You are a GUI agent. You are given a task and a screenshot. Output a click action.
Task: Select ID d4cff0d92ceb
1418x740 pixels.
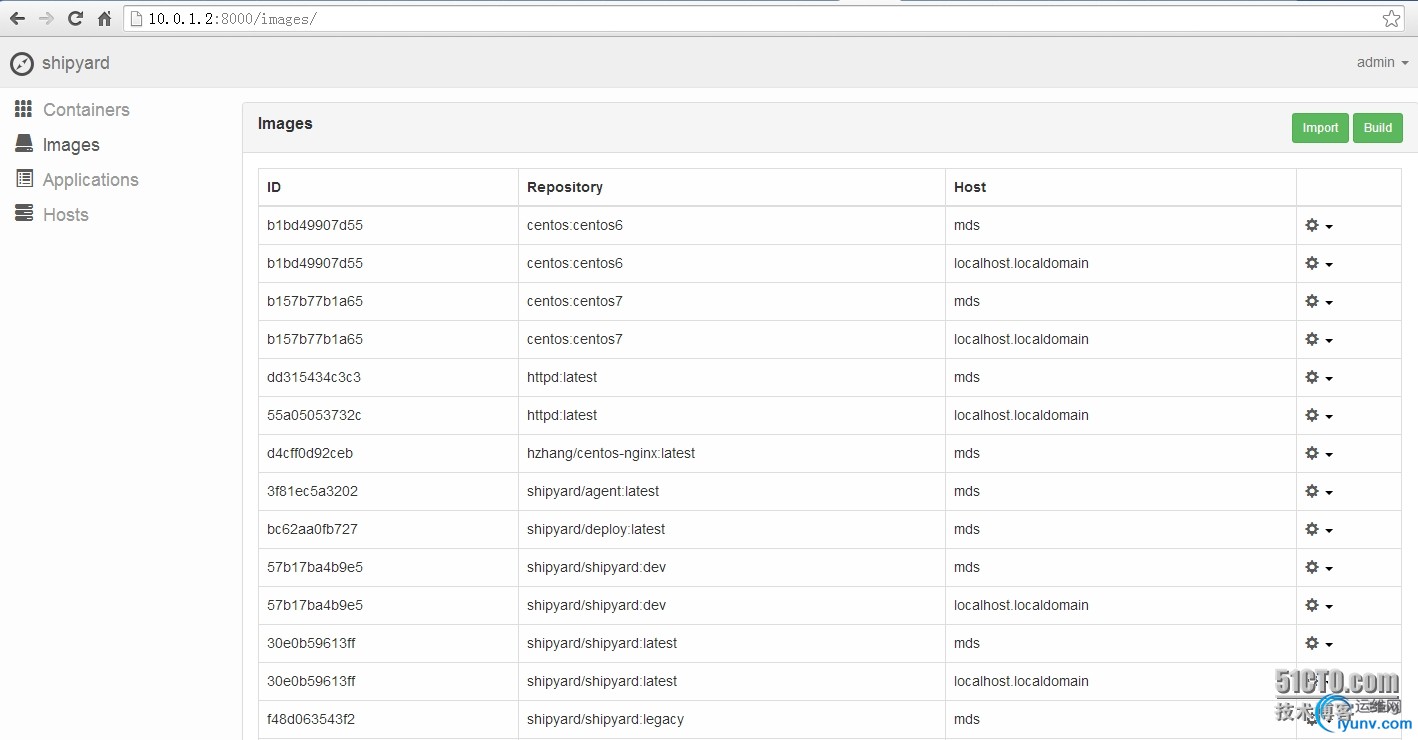pyautogui.click(x=310, y=453)
